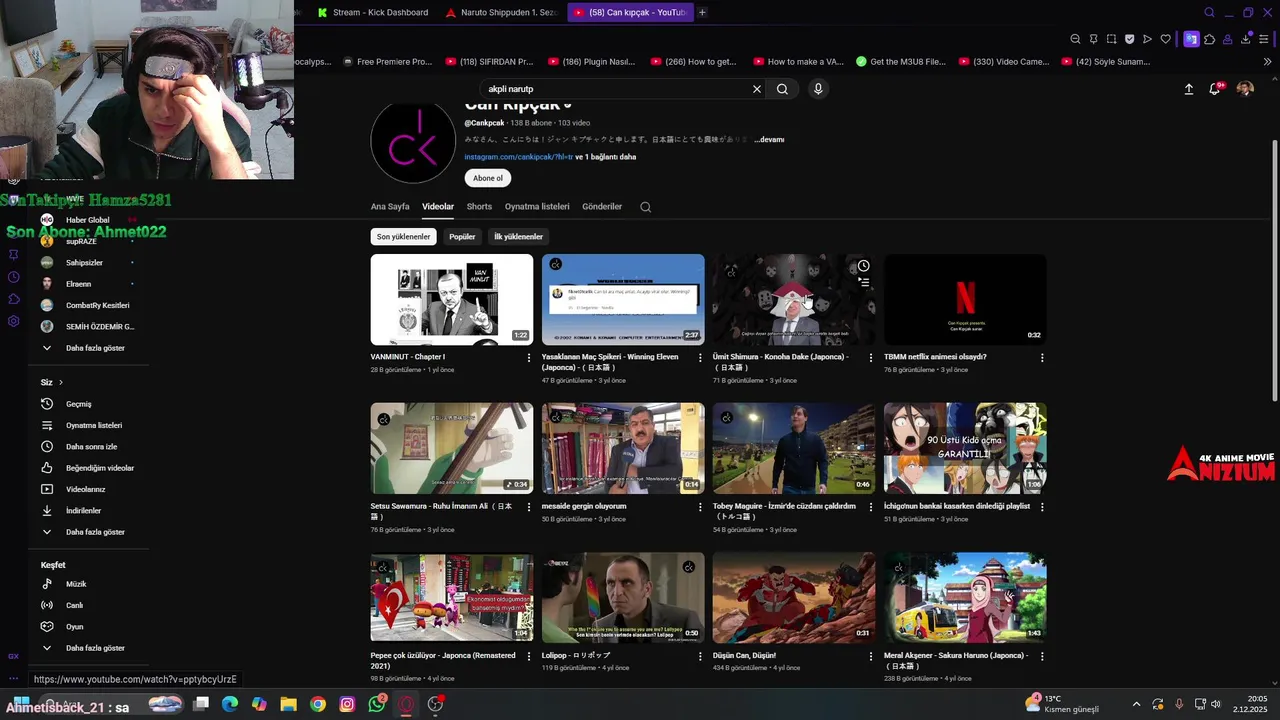The height and width of the screenshot is (720, 1280).
Task: Open Free Premiere Pro bookmark
Action: (x=386, y=62)
